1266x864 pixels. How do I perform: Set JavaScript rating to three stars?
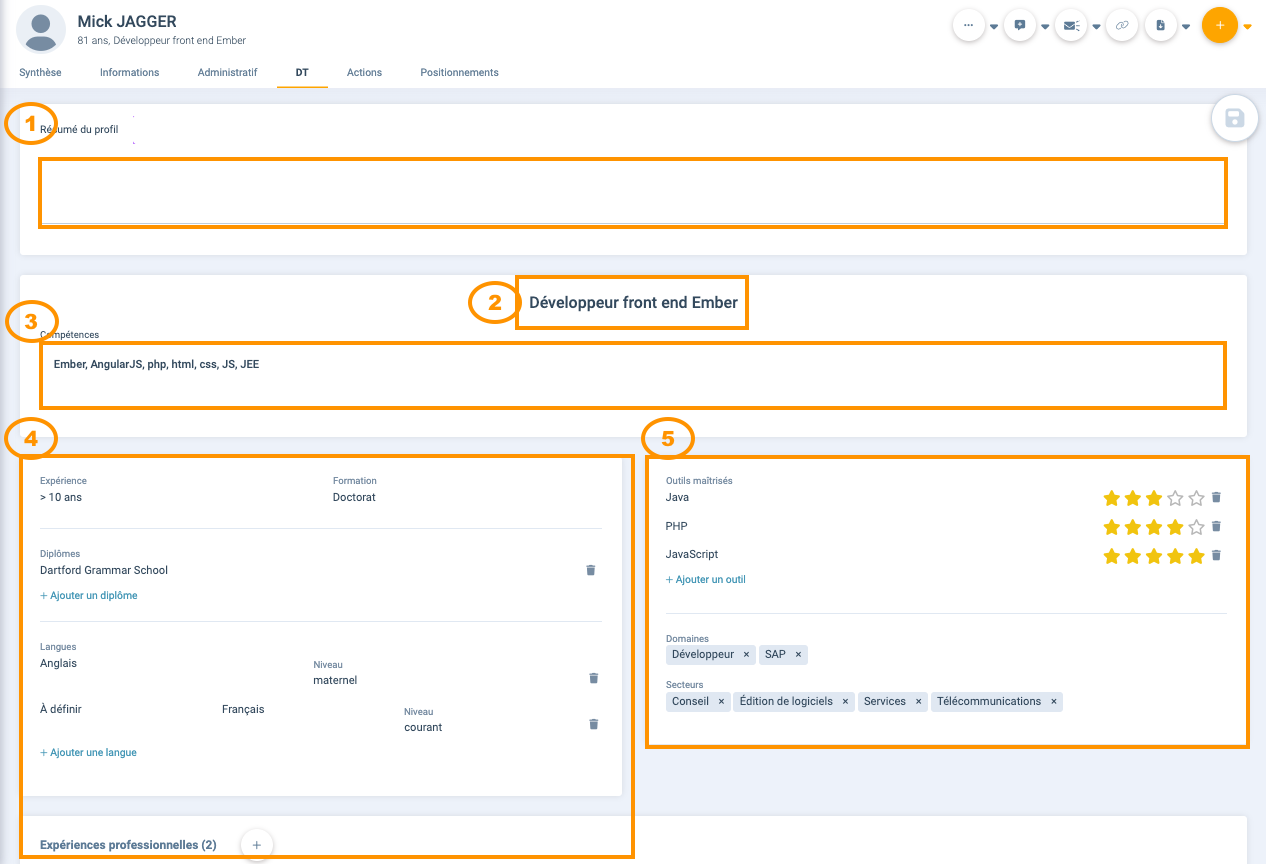[1154, 556]
